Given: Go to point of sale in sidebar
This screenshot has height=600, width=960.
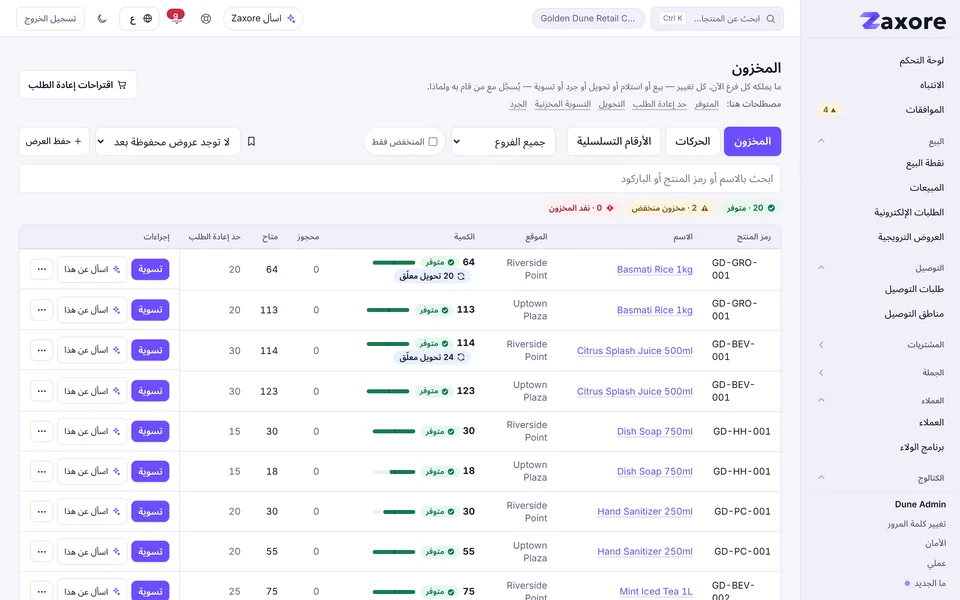Looking at the screenshot, I should click(924, 163).
